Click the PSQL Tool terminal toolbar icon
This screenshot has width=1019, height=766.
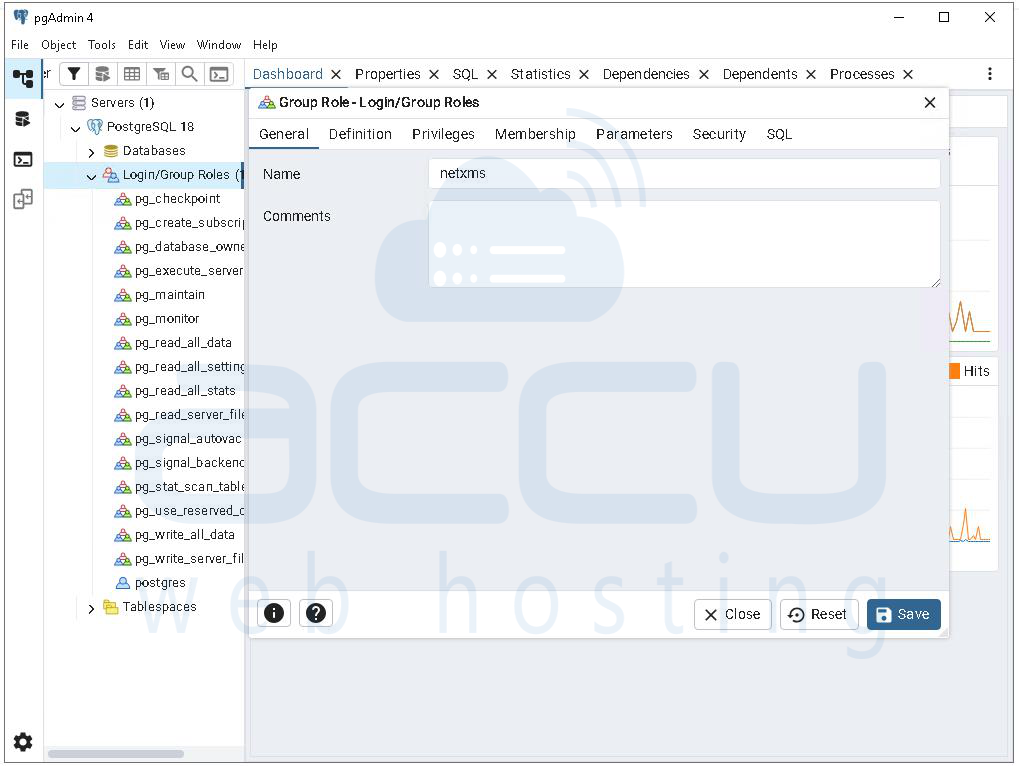pos(219,74)
